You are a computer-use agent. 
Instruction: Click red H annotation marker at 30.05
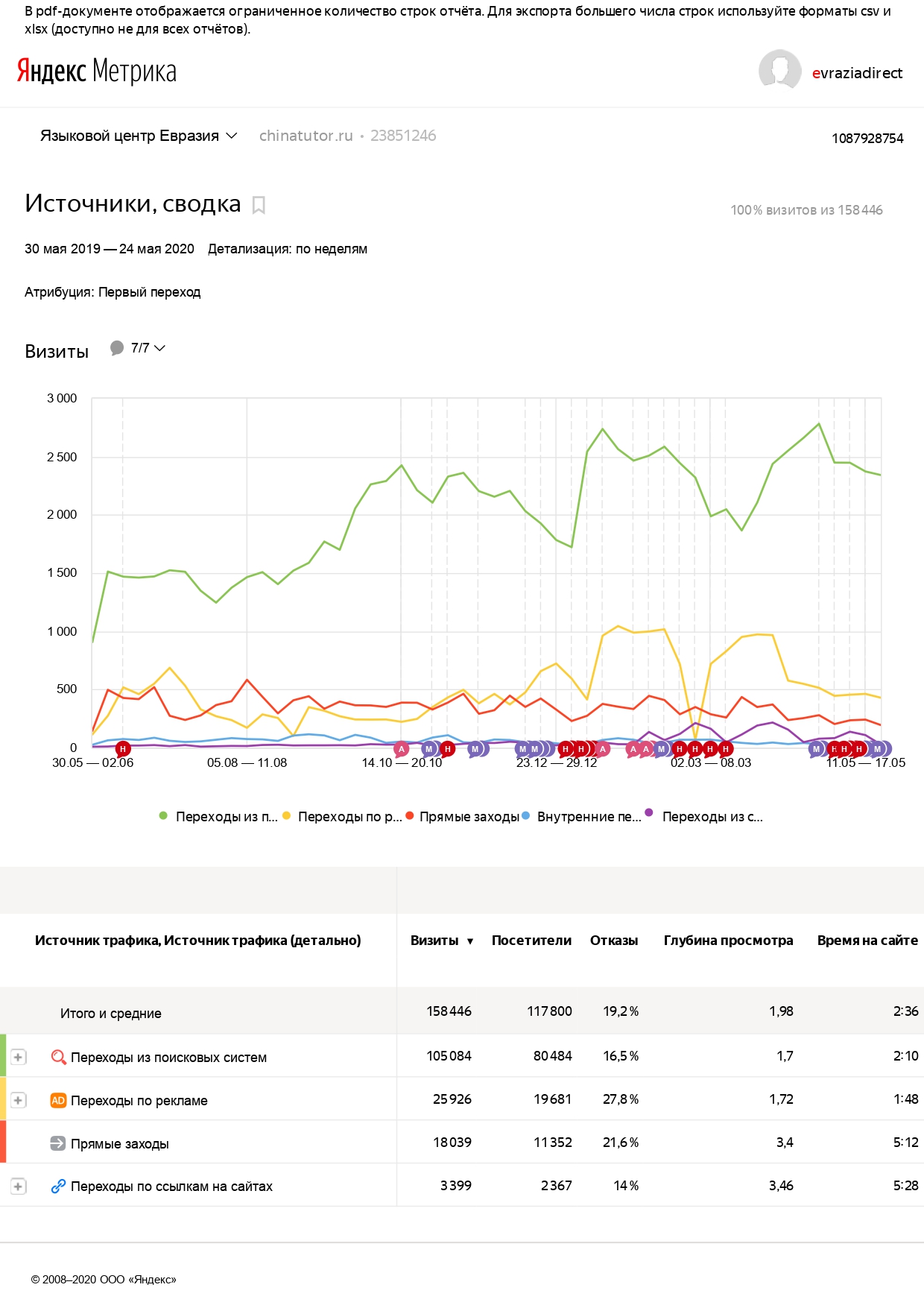(123, 749)
